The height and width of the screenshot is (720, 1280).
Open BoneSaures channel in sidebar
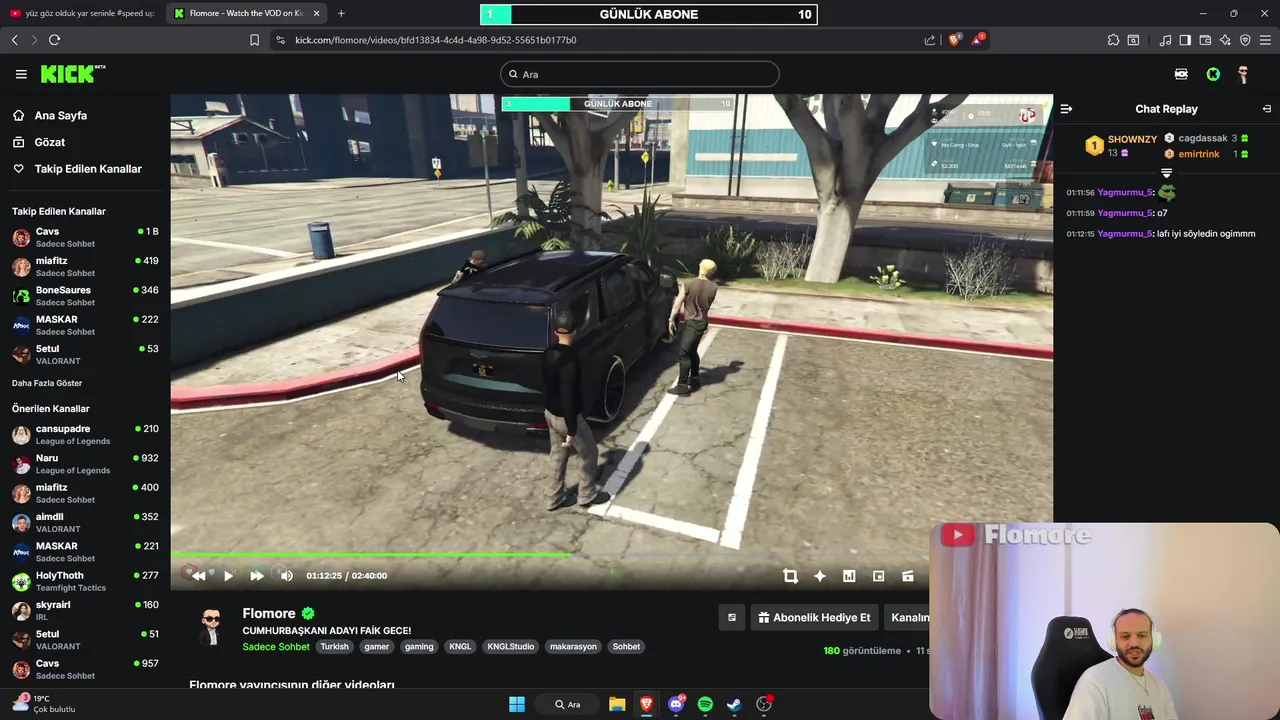click(85, 296)
